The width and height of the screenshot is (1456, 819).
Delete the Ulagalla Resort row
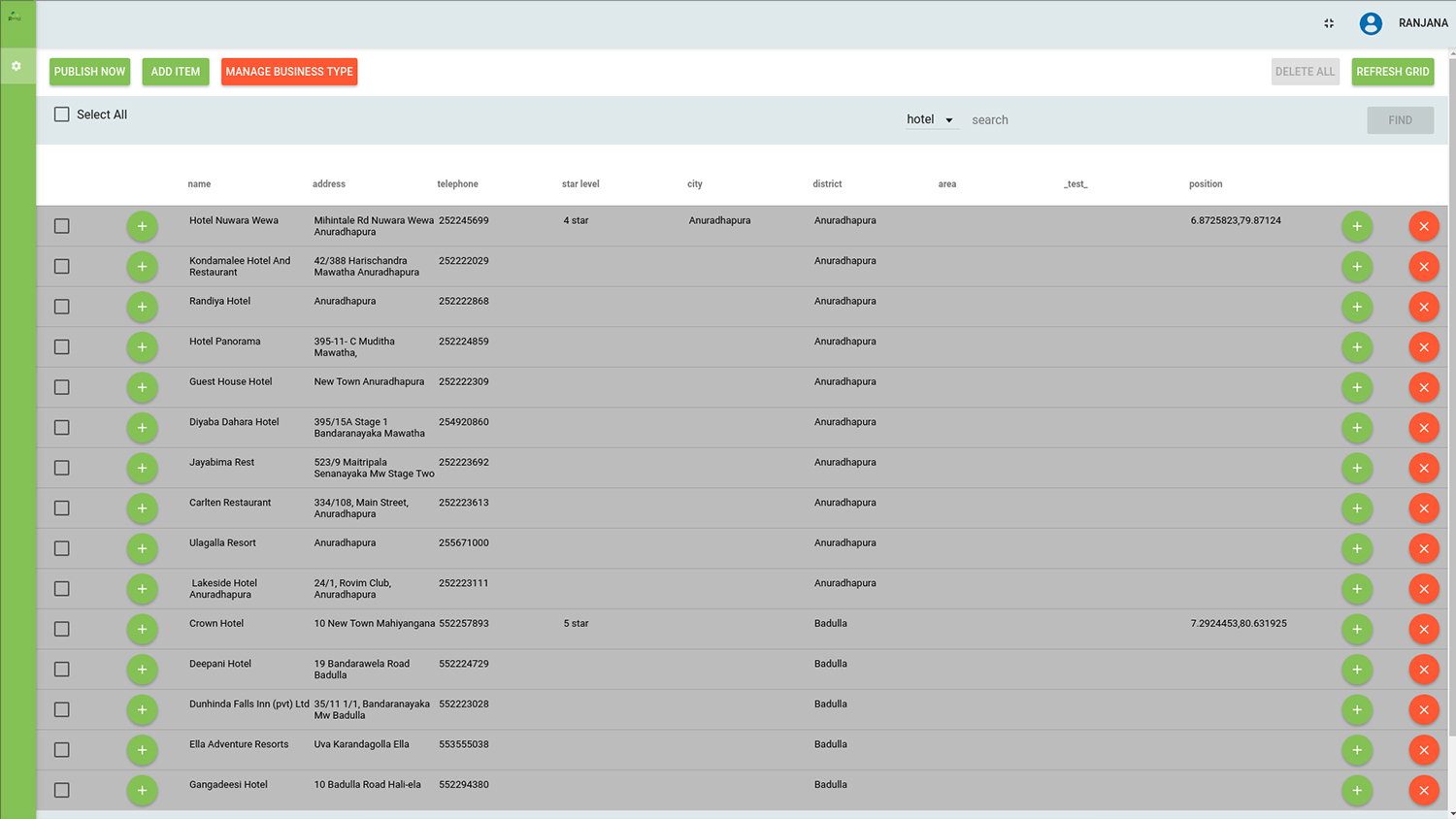(1424, 548)
